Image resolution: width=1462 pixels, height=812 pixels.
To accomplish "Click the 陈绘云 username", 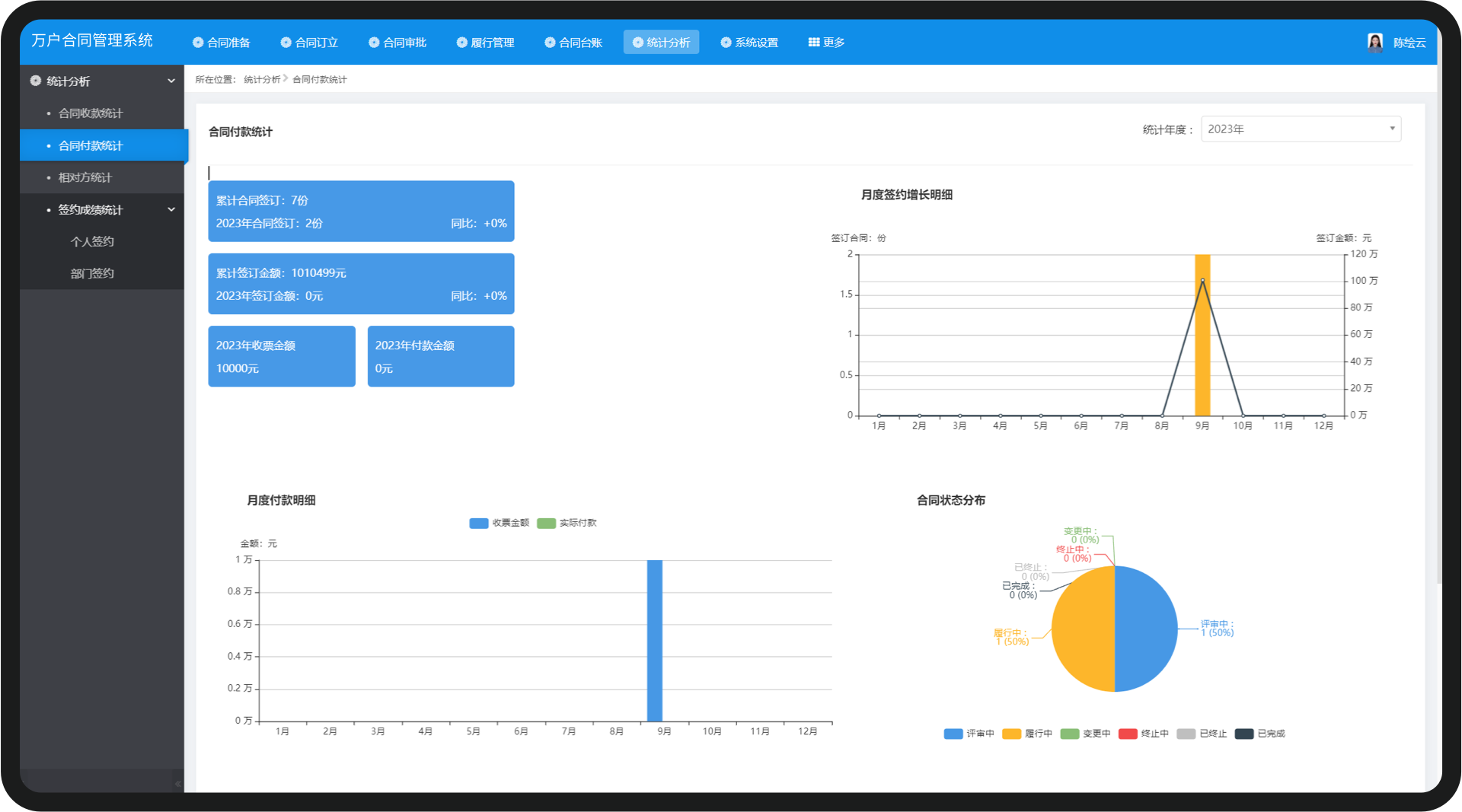I will click(x=1409, y=43).
